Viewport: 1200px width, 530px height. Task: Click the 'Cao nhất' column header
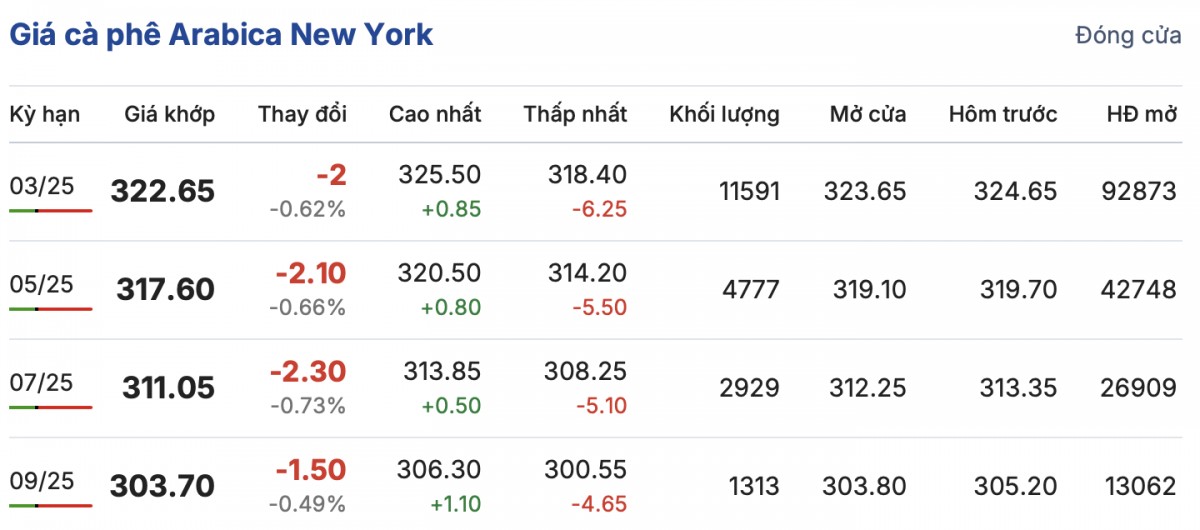pyautogui.click(x=435, y=114)
